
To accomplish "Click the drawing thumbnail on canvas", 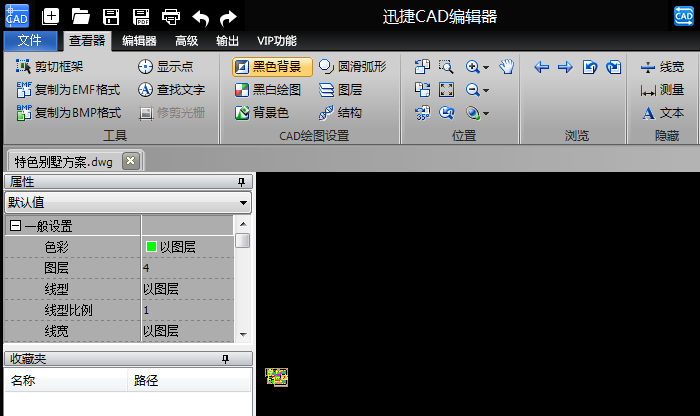I will 277,377.
